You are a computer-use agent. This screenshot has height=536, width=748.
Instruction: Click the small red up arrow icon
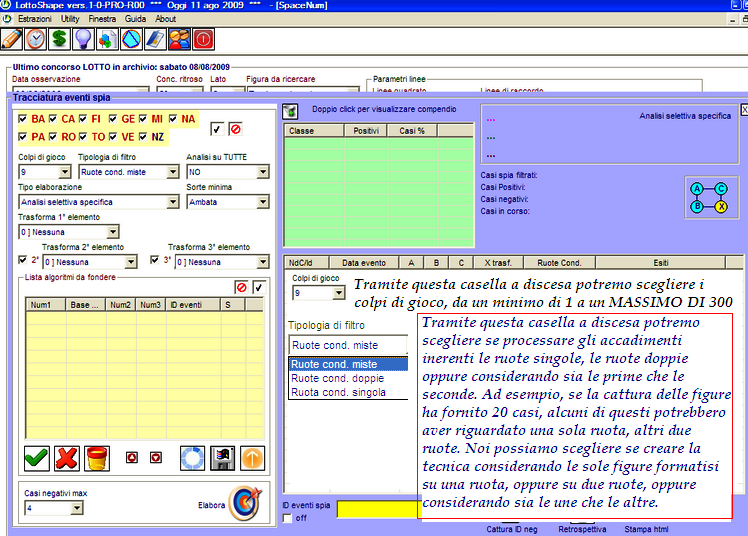coord(132,457)
